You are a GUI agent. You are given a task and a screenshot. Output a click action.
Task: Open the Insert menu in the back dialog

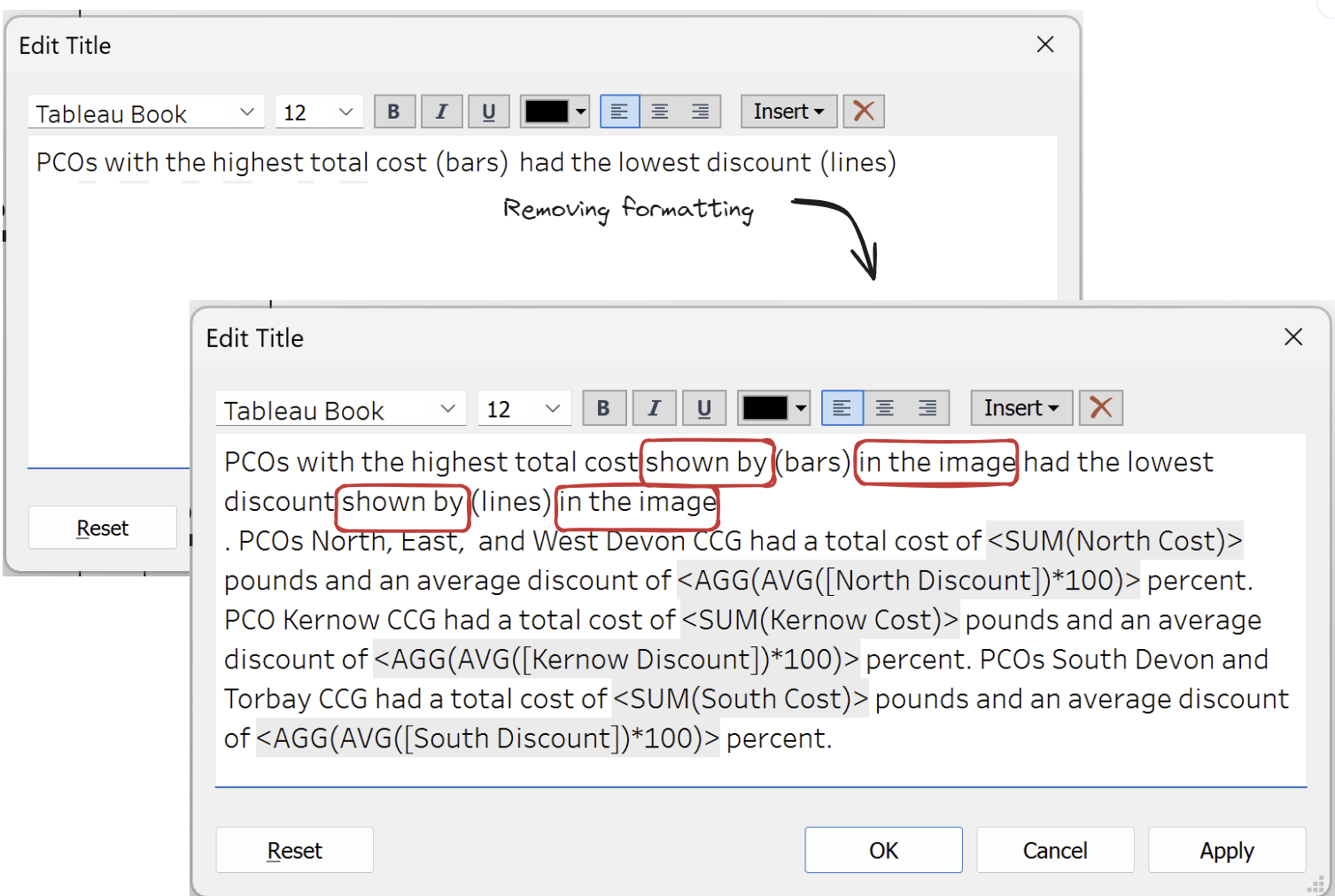[788, 112]
